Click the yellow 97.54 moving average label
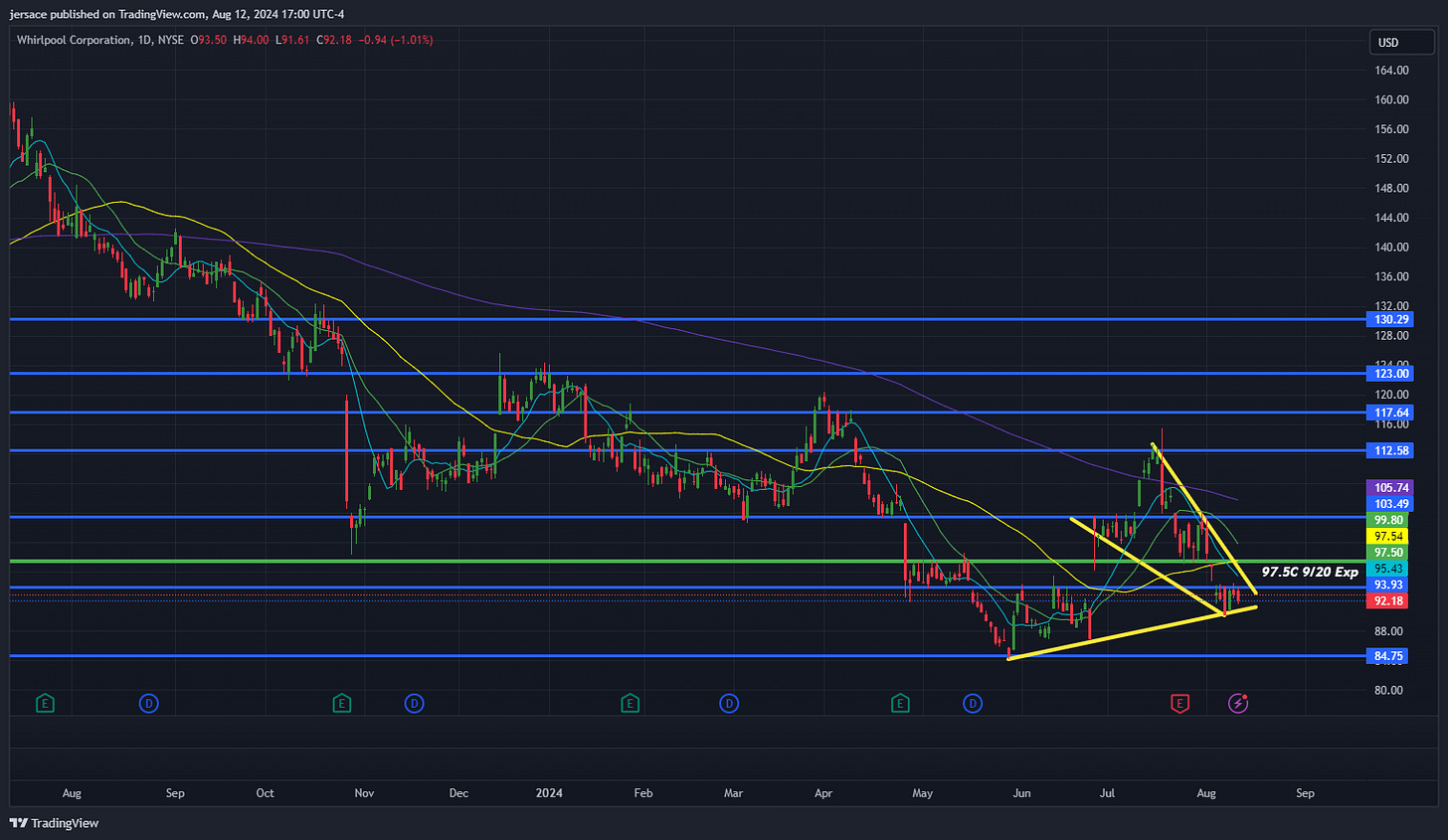Image resolution: width=1448 pixels, height=840 pixels. 1388,536
